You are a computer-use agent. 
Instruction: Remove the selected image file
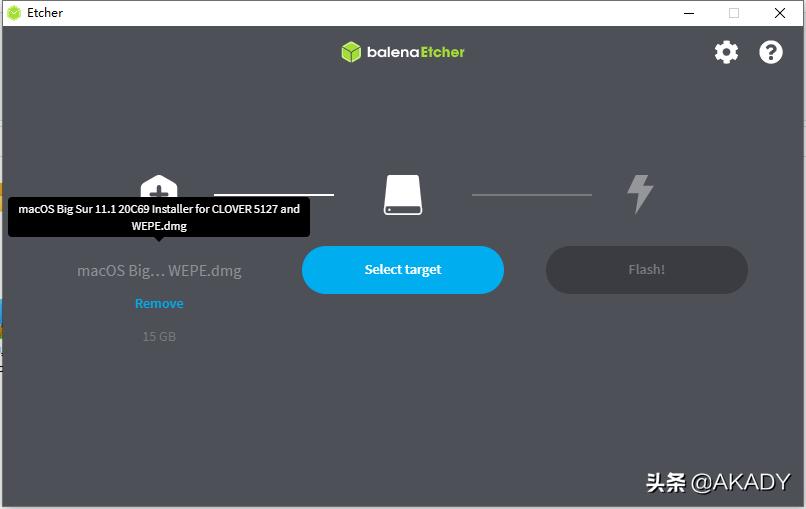pos(159,303)
